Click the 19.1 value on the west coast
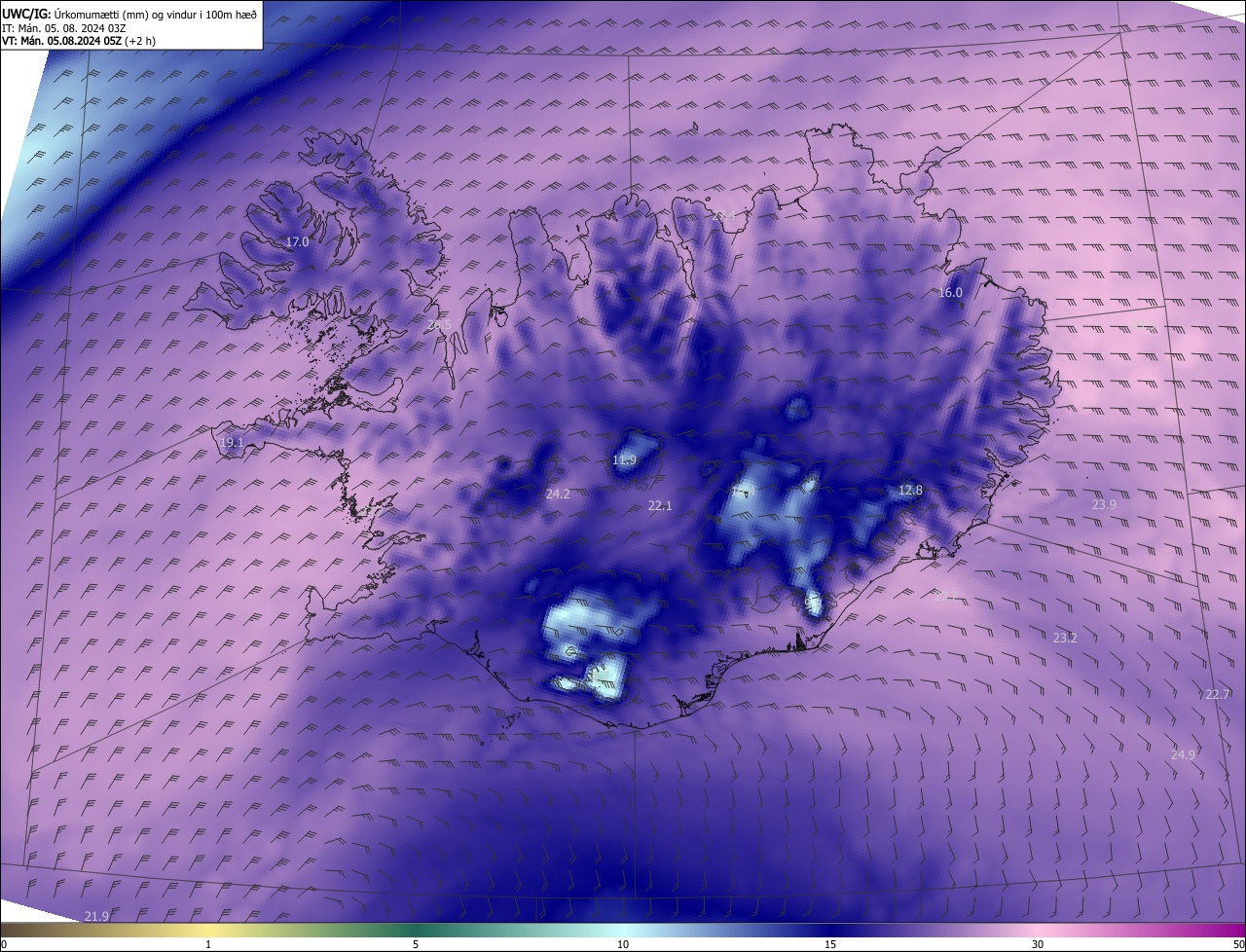Viewport: 1246px width, 952px height. [233, 442]
